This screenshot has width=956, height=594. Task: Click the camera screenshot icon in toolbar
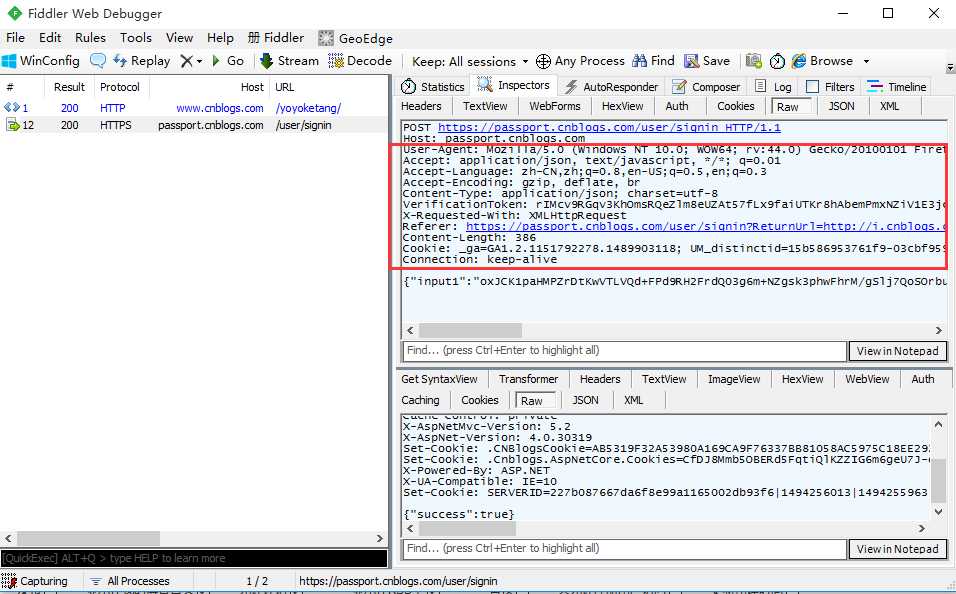pos(754,61)
